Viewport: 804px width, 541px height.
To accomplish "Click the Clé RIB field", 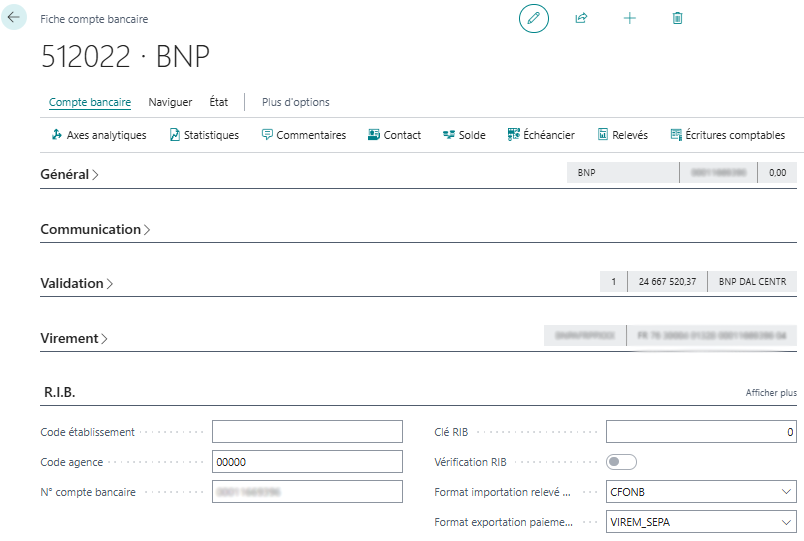I will coord(701,432).
